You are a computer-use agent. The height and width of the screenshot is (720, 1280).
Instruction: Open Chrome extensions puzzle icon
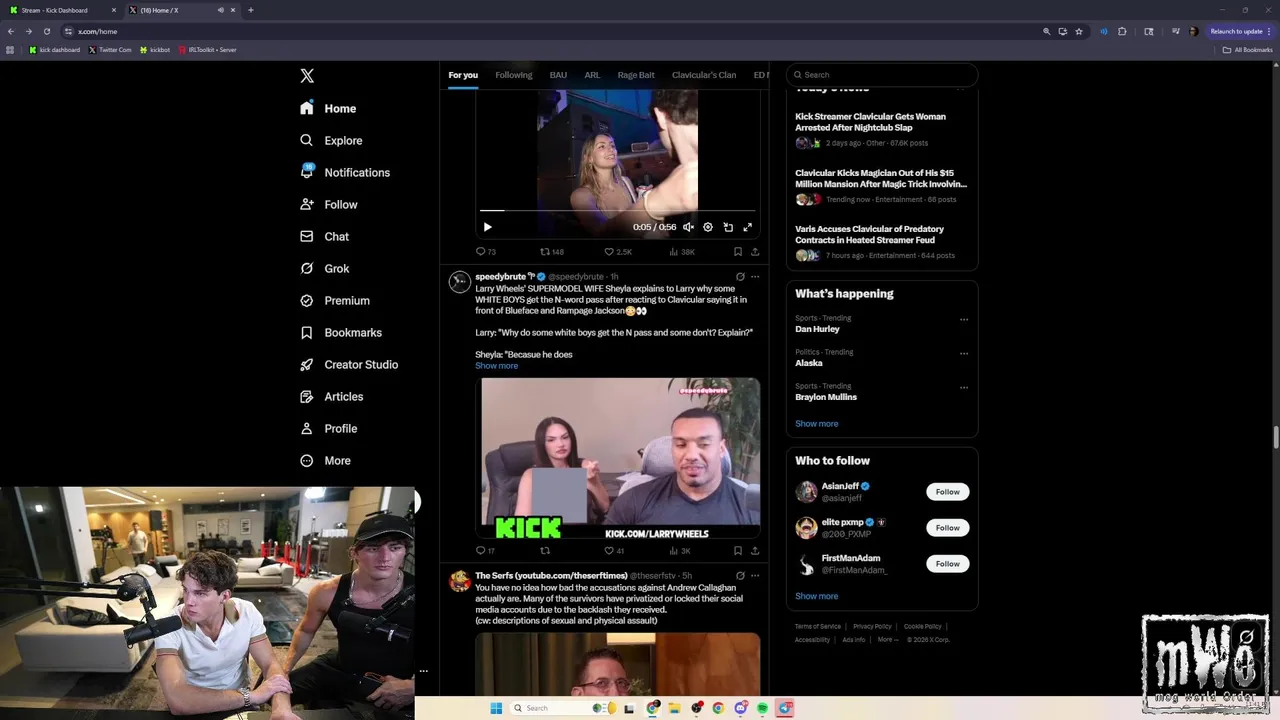tap(1122, 31)
